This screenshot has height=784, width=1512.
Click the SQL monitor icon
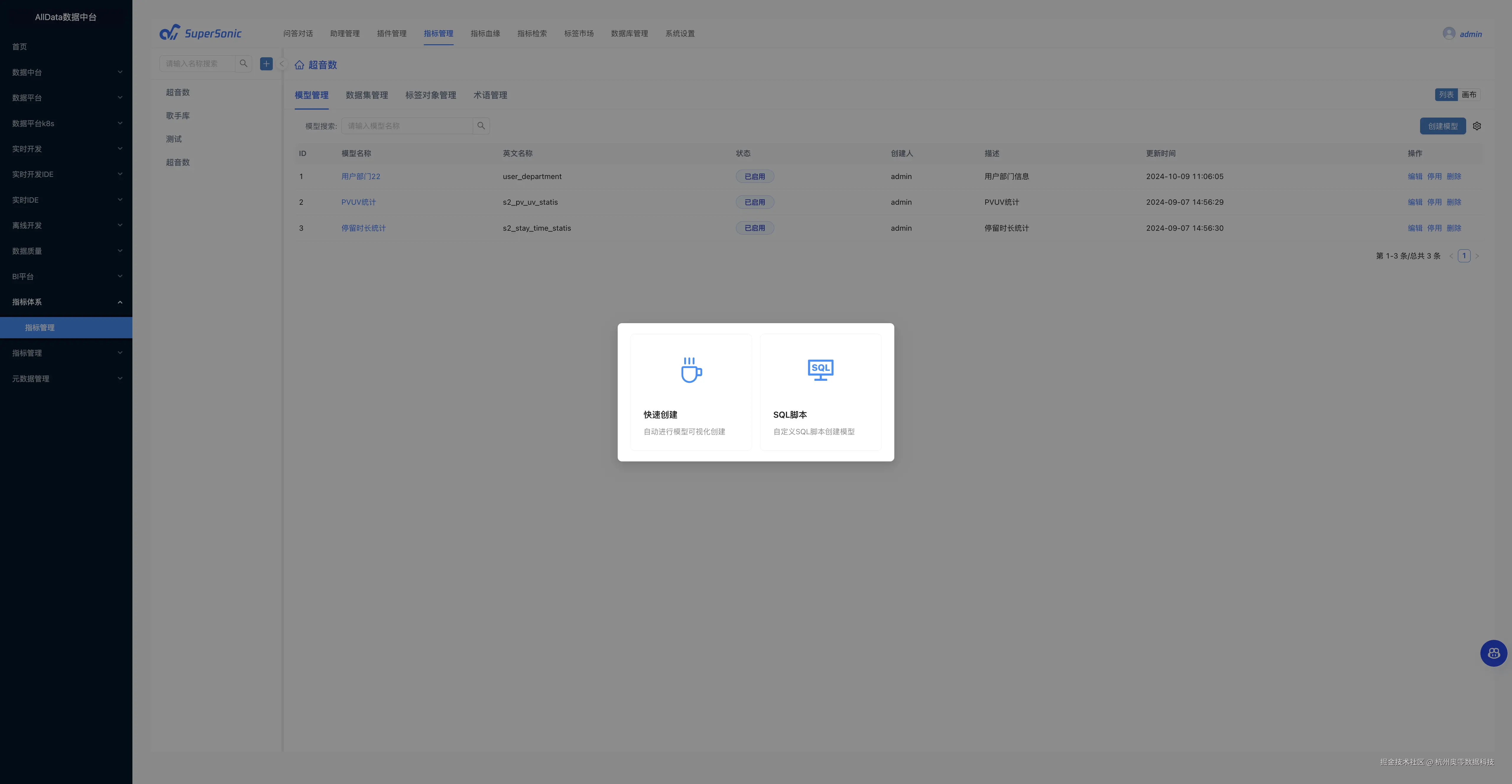tap(820, 370)
